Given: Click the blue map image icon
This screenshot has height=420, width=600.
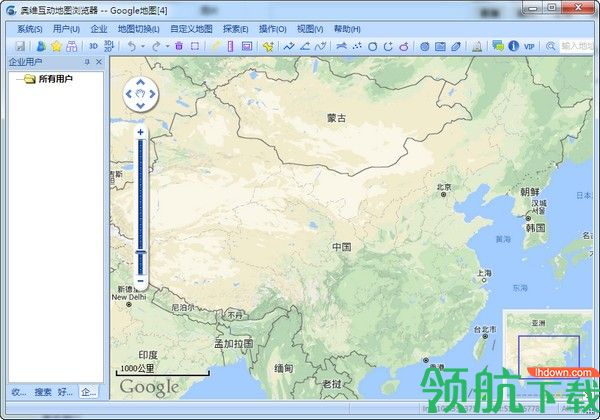Looking at the screenshot, I should [x=440, y=47].
